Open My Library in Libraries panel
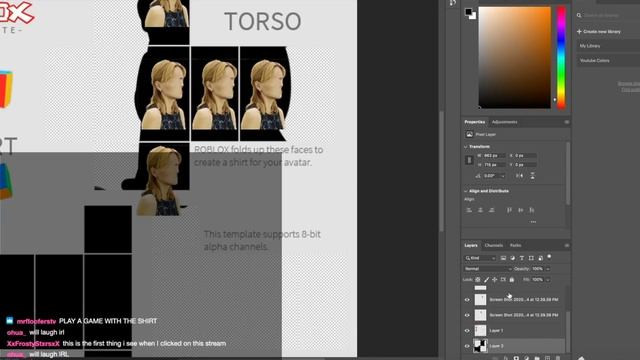Viewport: 640px width, 360px height. tap(608, 46)
